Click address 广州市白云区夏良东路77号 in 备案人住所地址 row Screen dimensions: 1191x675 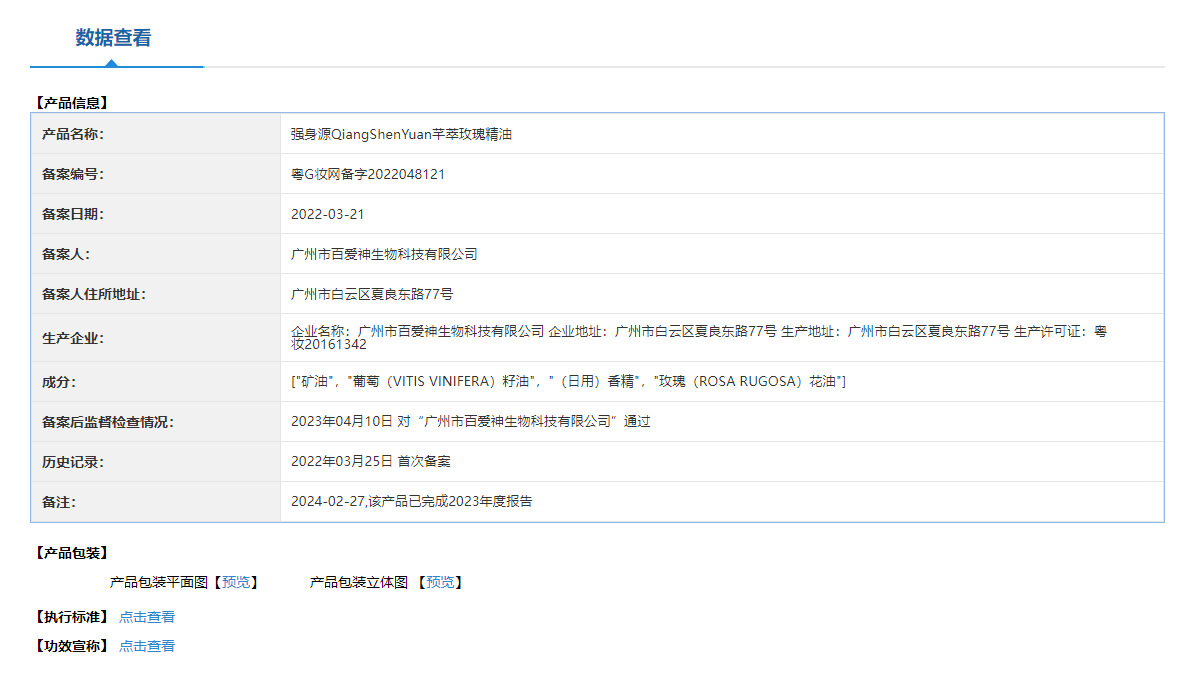[371, 295]
